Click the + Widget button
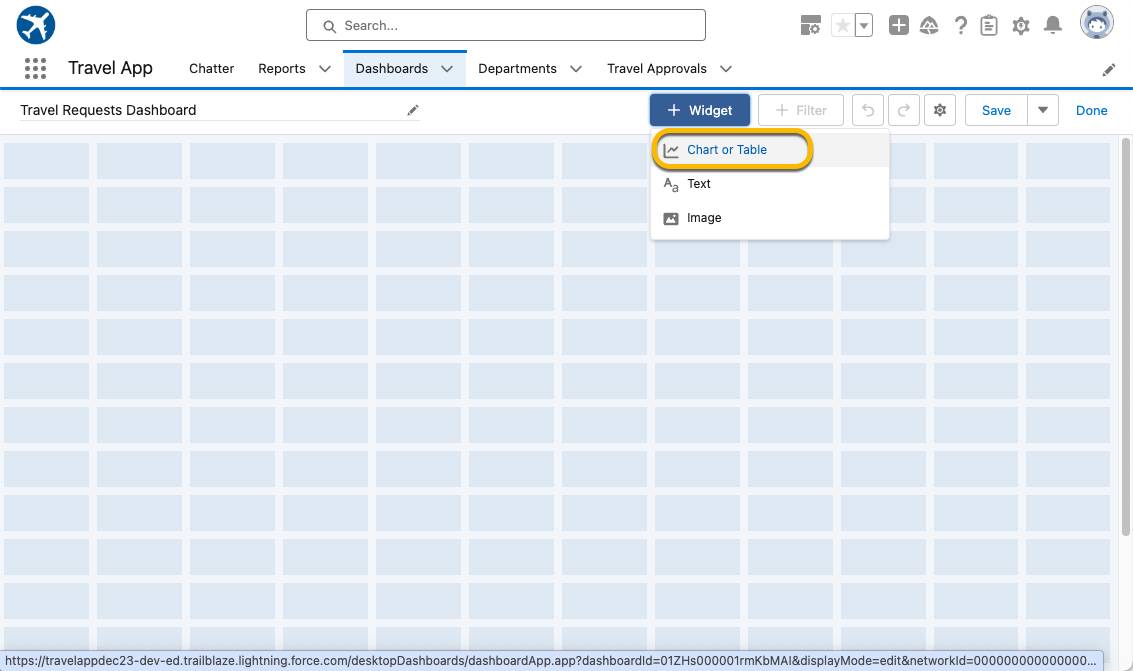 coord(699,111)
